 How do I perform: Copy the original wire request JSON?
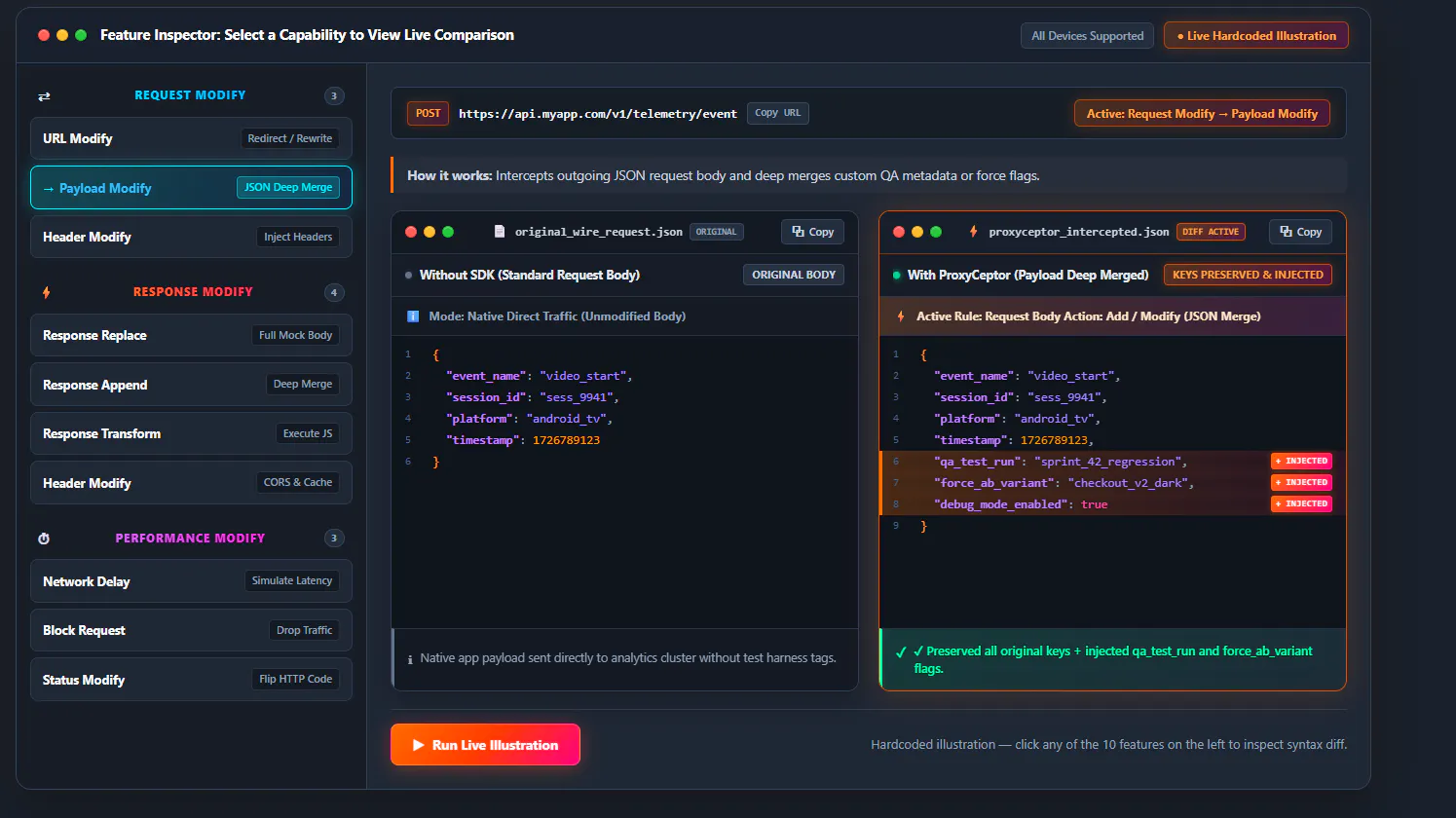[x=812, y=232]
